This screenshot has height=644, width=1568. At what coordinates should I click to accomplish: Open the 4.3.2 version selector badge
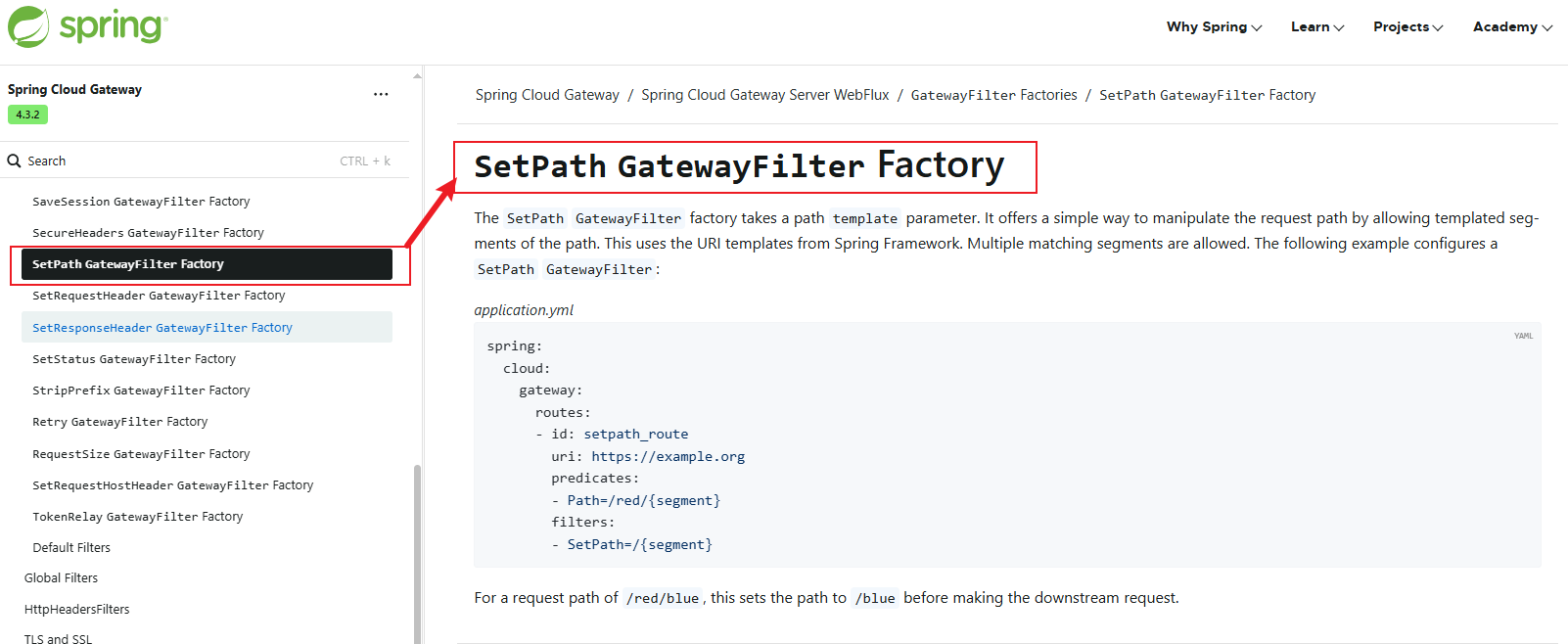tap(27, 115)
